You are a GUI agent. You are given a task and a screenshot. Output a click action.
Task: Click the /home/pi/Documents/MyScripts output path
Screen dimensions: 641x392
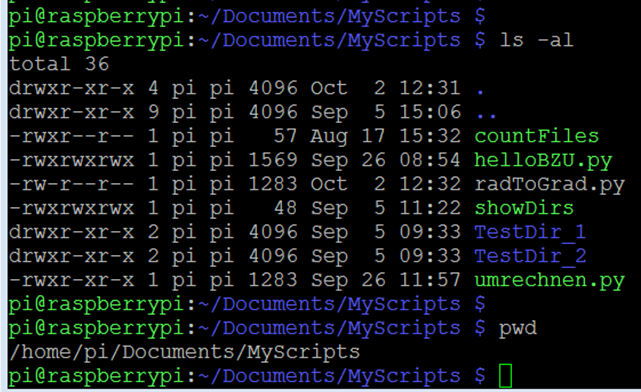tap(184, 352)
